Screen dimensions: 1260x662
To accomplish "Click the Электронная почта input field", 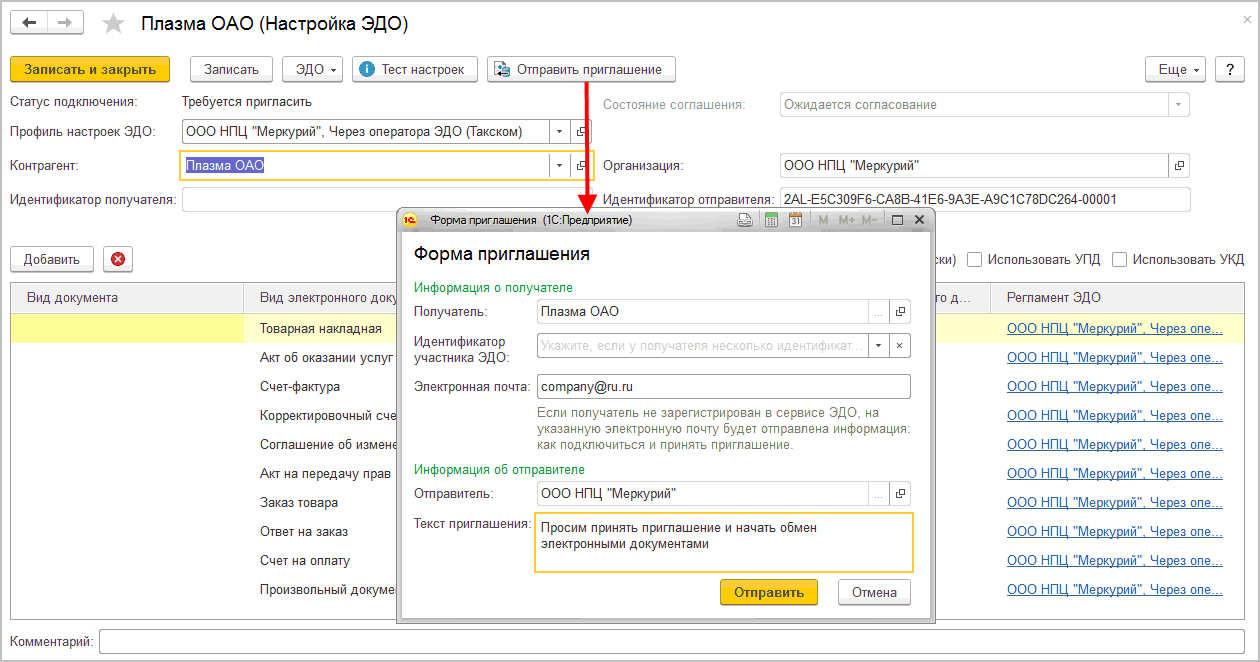I will coord(723,386).
